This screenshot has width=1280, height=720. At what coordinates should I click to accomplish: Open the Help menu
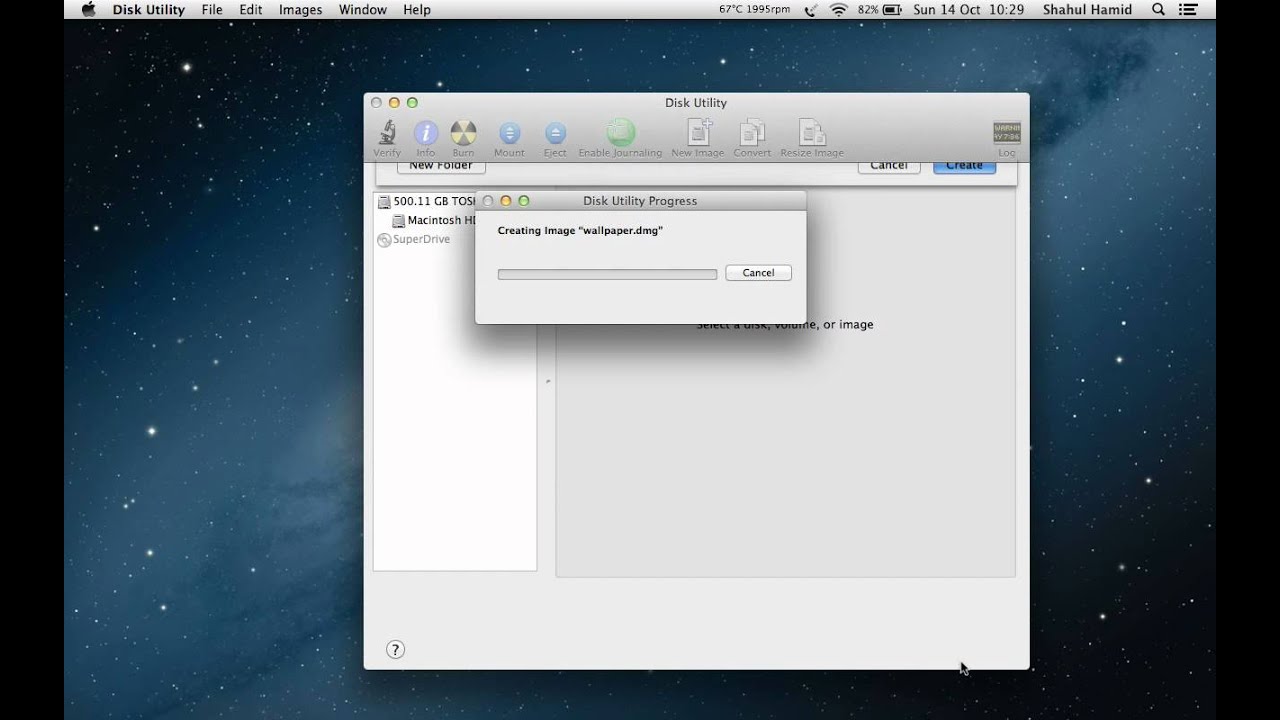(417, 9)
